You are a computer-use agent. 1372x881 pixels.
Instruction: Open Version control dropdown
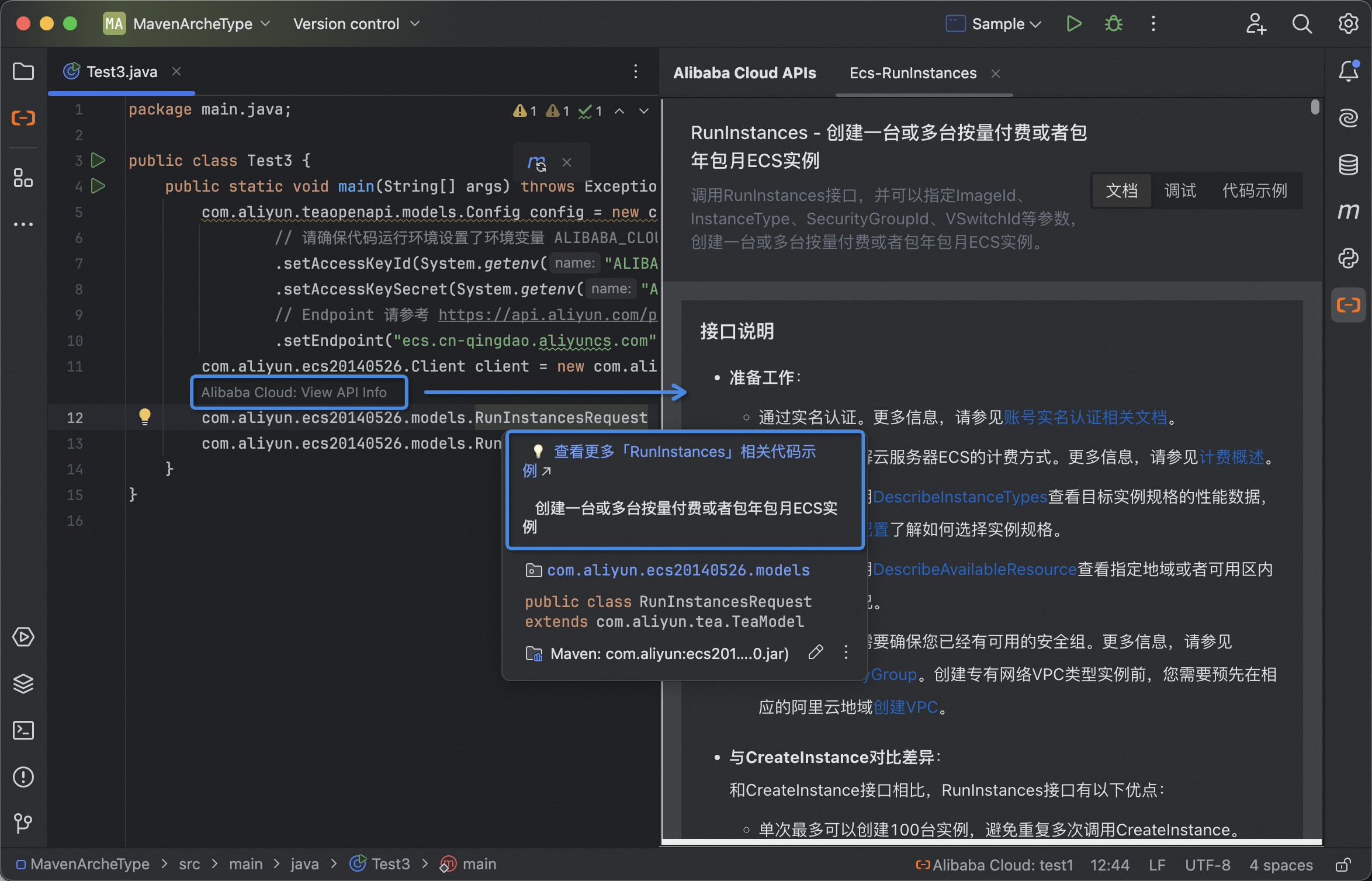coord(356,24)
